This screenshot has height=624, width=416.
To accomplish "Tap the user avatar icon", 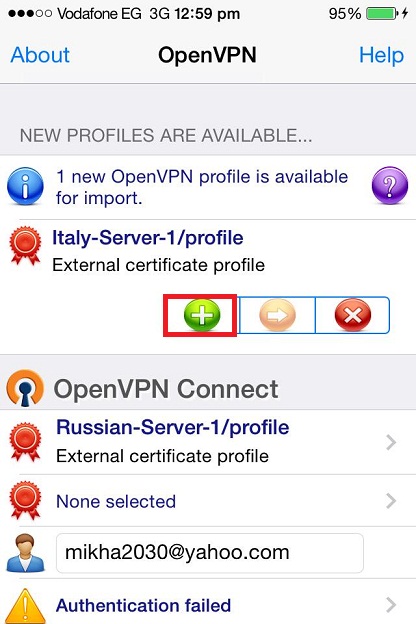I will click(25, 553).
